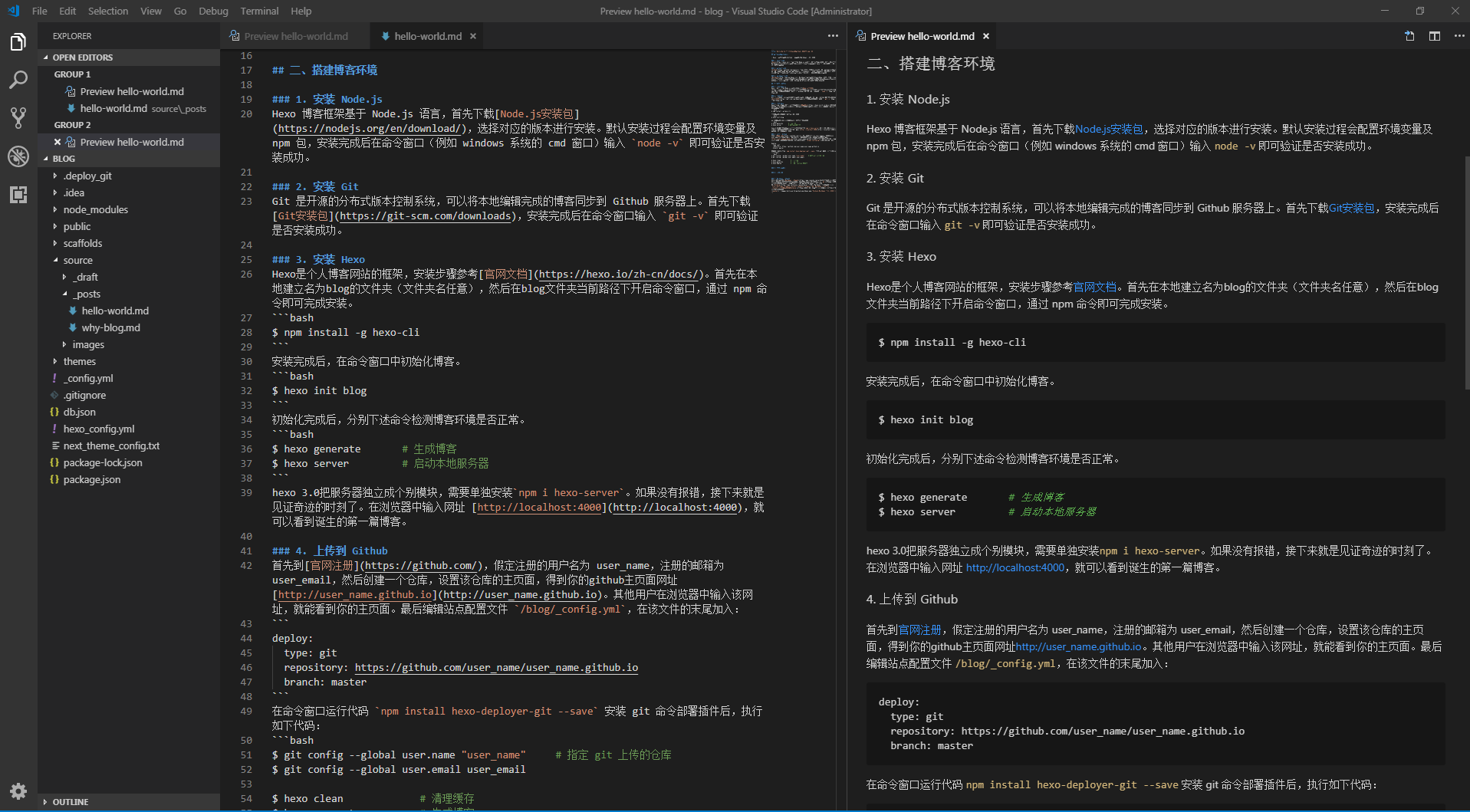Viewport: 1470px width, 812px height.
Task: Click the markdown icon of why-blog.md
Action: pyautogui.click(x=73, y=327)
